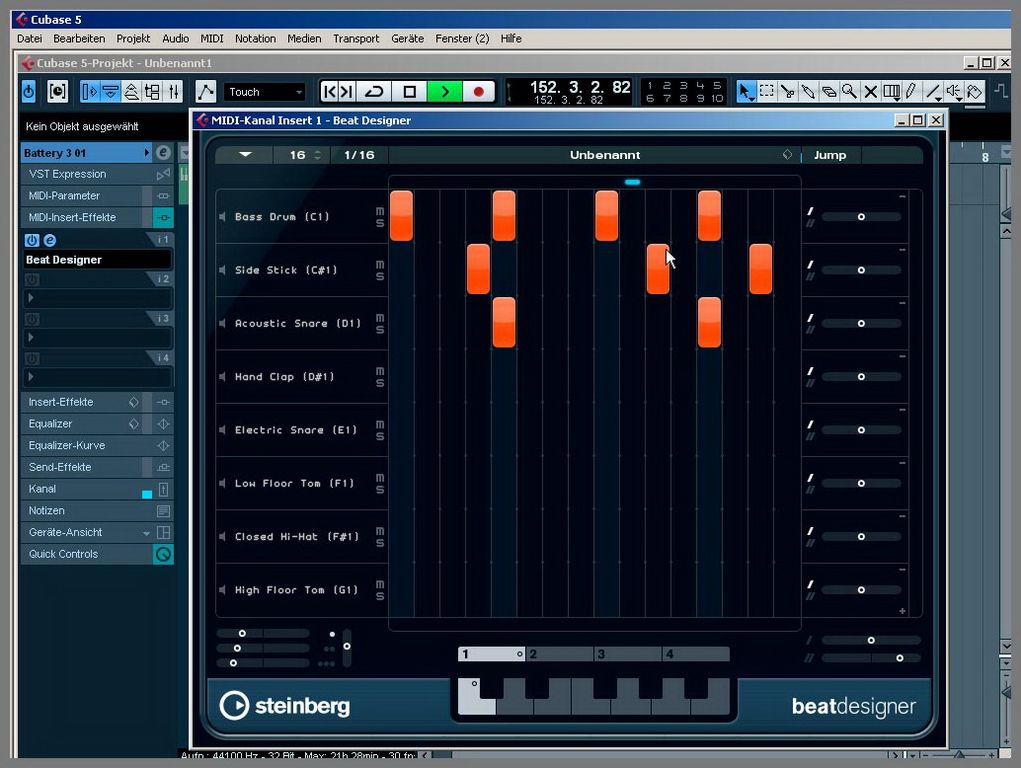Toggle the Beat Designer insert power button

32,240
